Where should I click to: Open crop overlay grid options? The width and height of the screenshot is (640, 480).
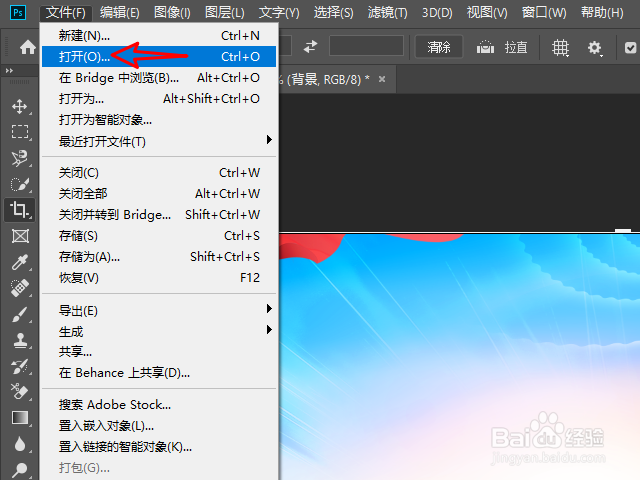point(560,48)
